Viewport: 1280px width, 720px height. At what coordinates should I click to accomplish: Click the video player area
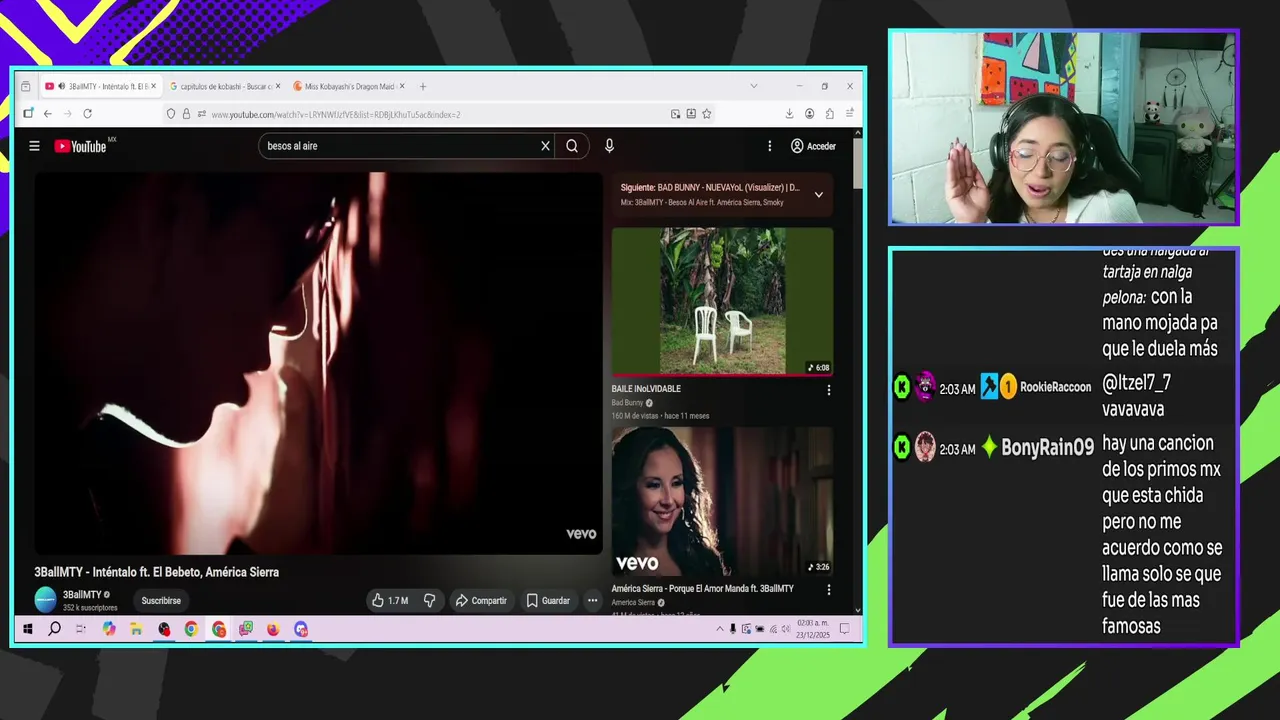[x=319, y=363]
